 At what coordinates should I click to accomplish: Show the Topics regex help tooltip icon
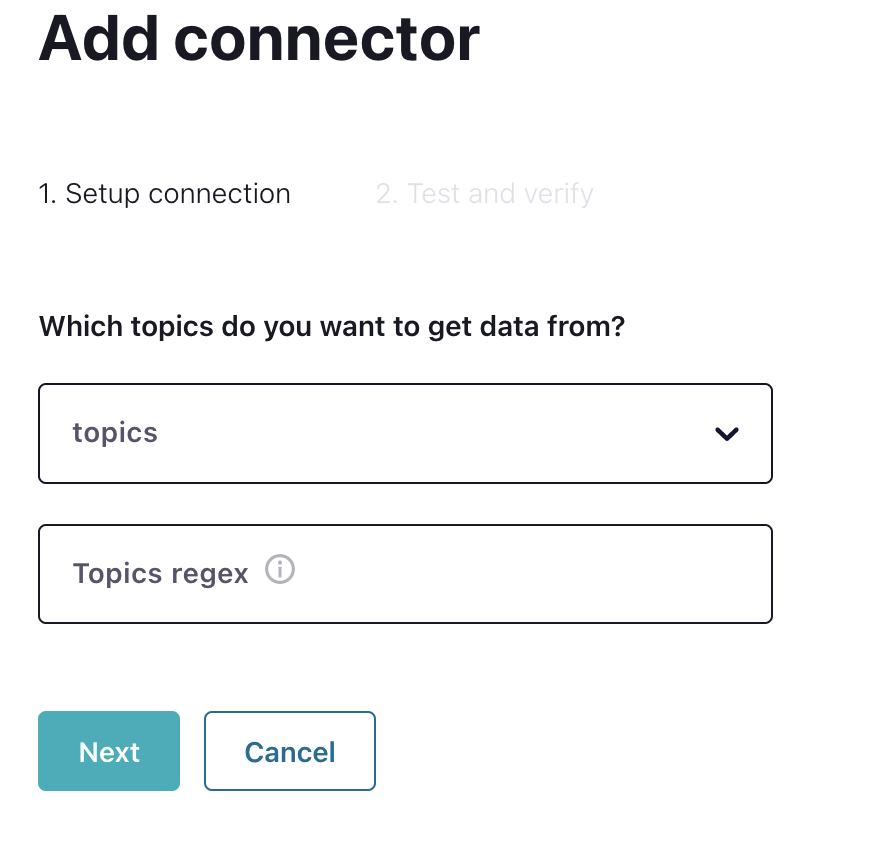(x=280, y=571)
